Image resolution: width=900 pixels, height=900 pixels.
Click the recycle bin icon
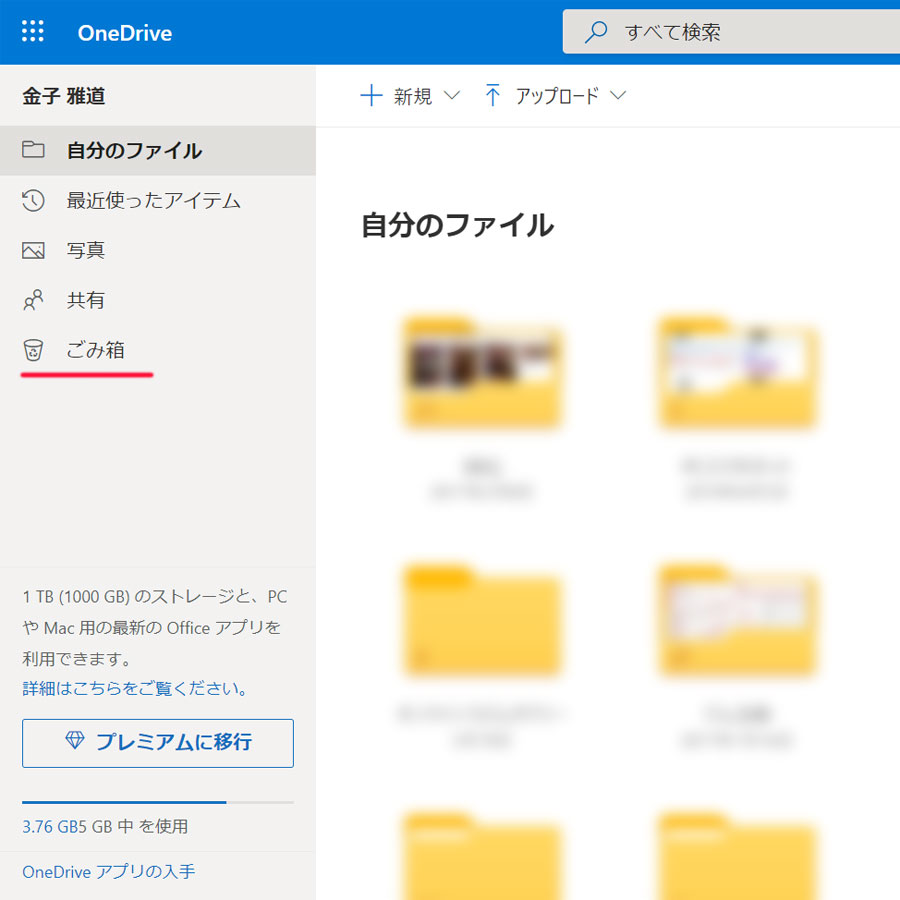[x=33, y=350]
